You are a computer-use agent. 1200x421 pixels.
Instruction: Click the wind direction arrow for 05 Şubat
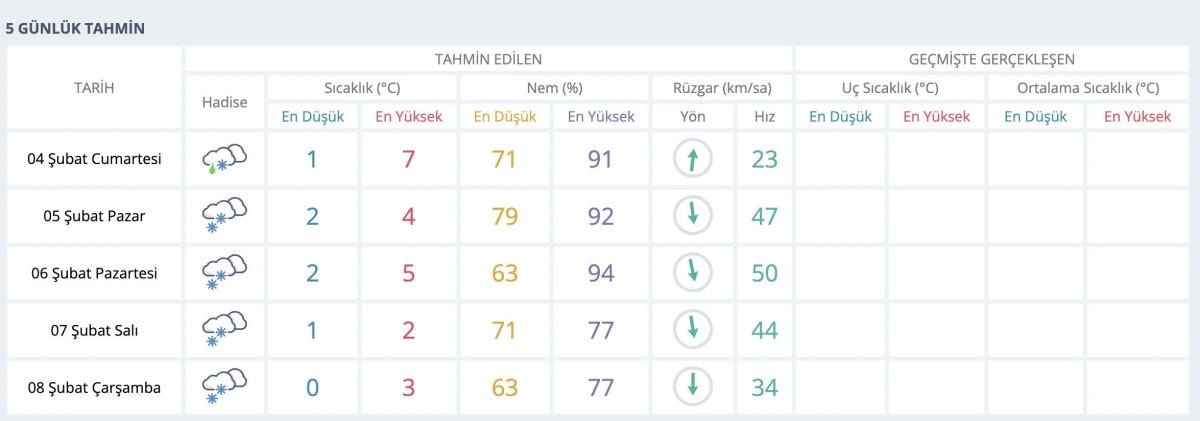[692, 215]
